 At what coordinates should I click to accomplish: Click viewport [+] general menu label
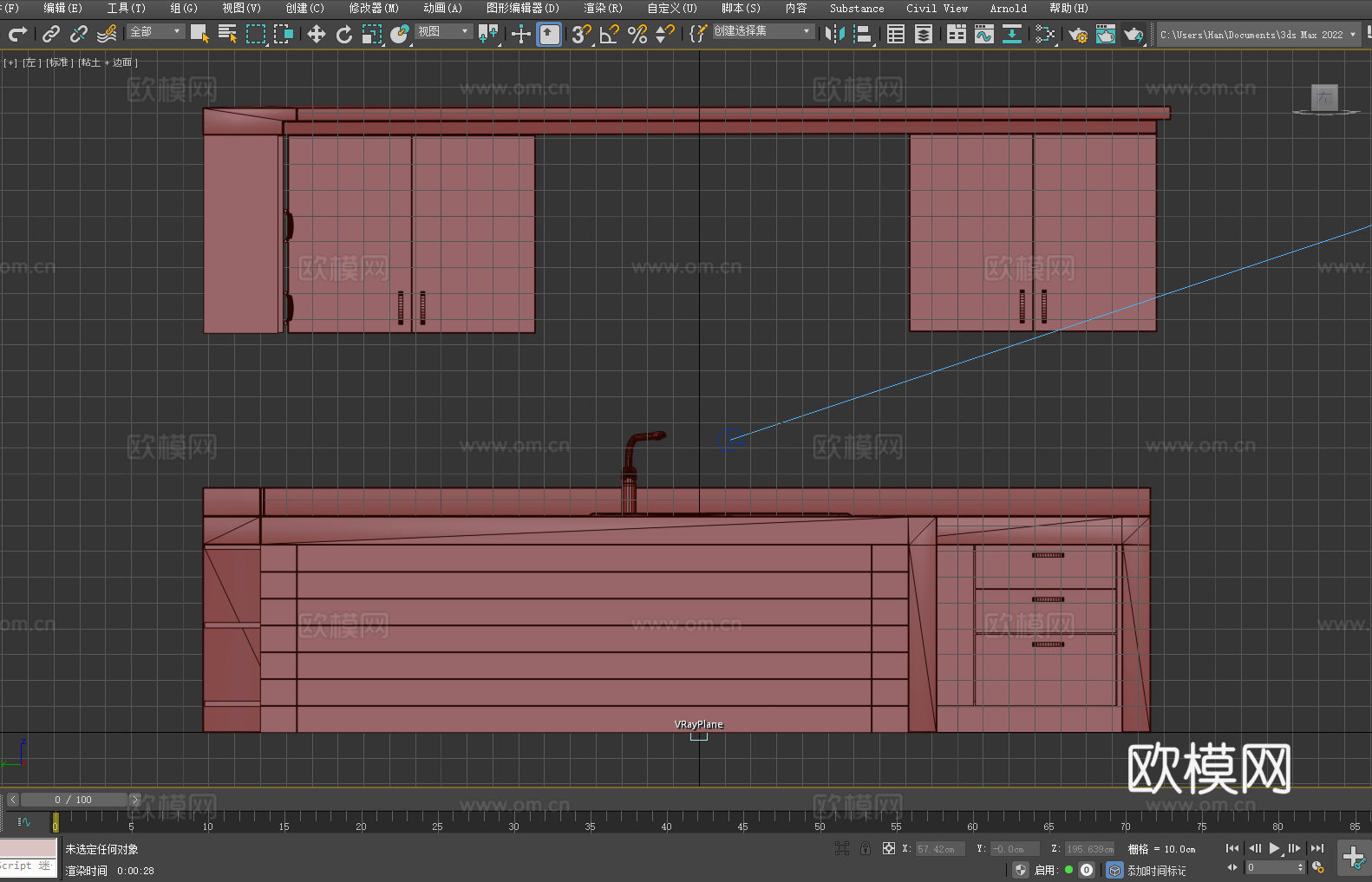pyautogui.click(x=10, y=62)
